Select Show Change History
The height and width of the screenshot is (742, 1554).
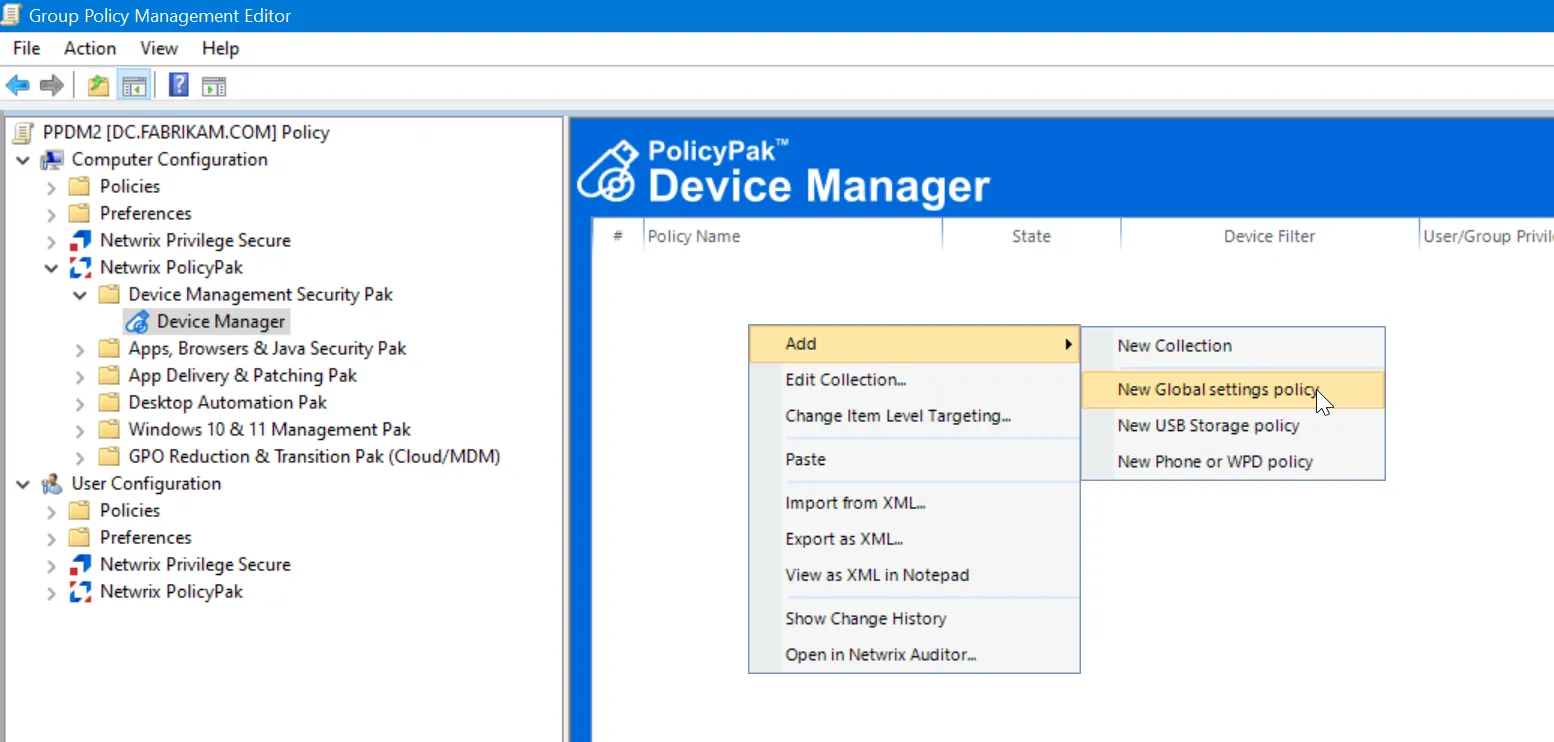point(914,619)
